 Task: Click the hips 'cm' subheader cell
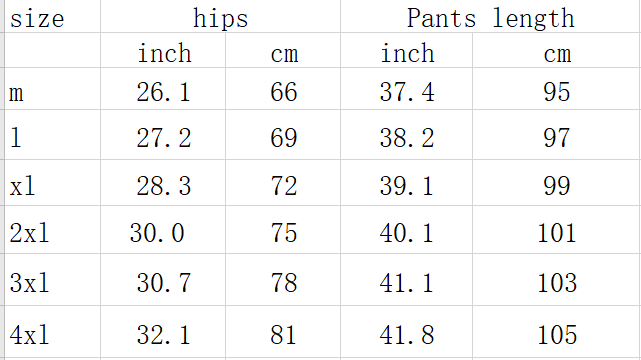click(x=283, y=50)
